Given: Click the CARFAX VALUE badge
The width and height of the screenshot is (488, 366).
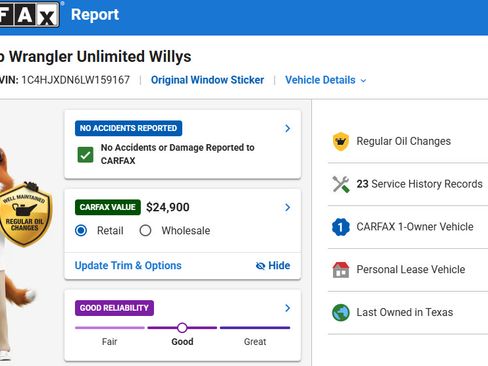Looking at the screenshot, I should pos(108,207).
